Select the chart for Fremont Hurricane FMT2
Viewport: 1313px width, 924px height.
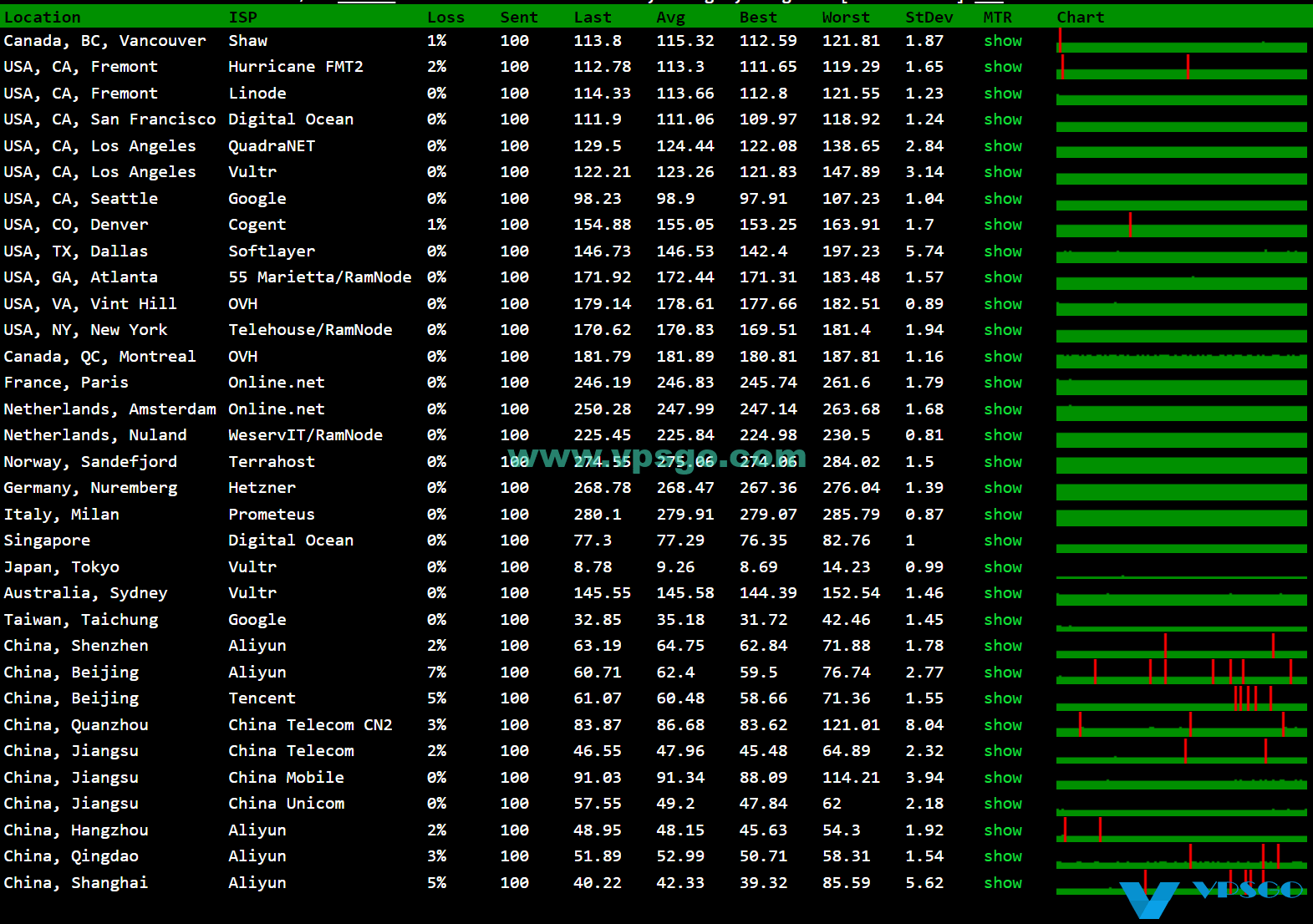tap(1181, 67)
